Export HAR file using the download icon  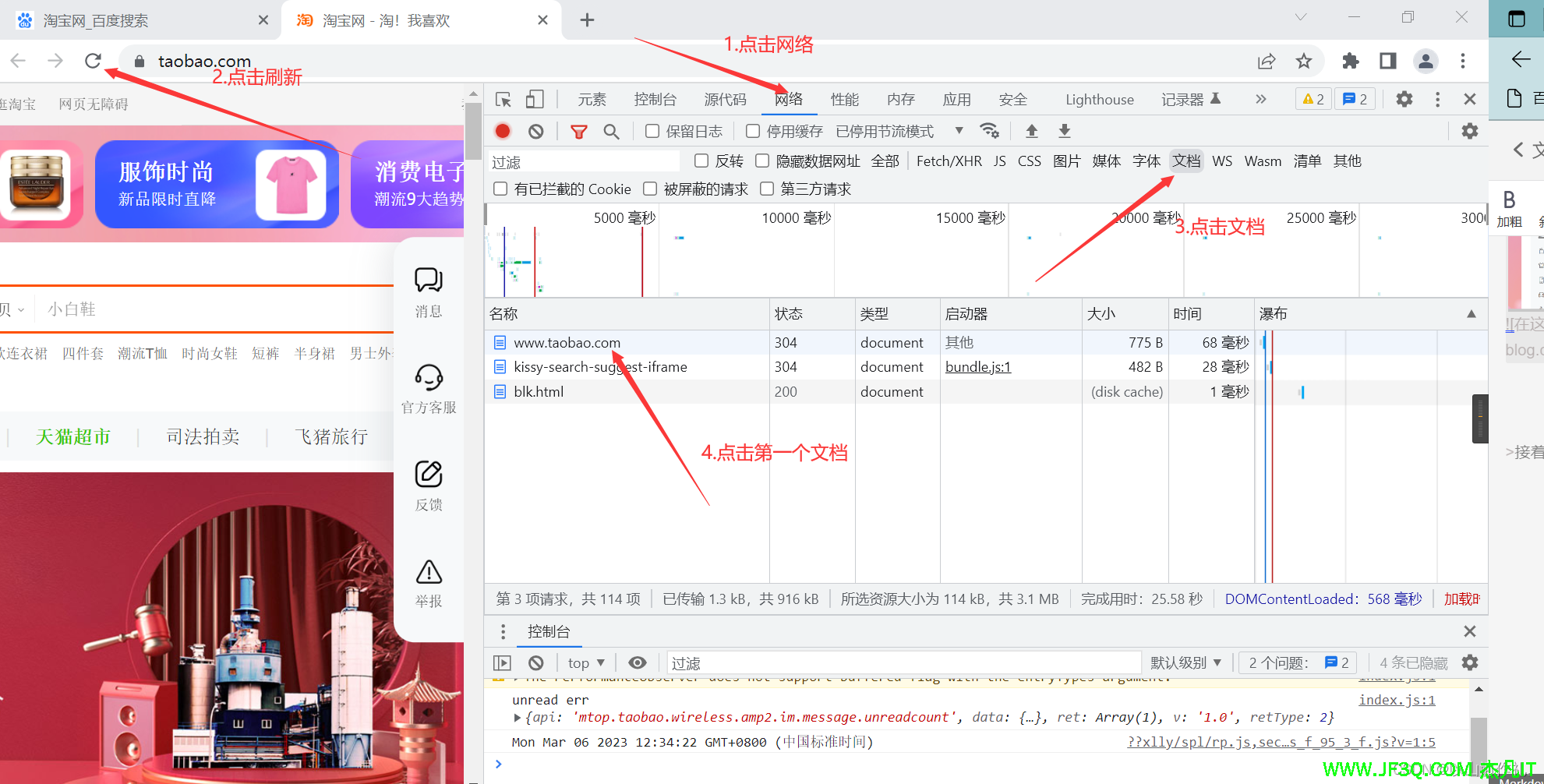coord(1064,131)
